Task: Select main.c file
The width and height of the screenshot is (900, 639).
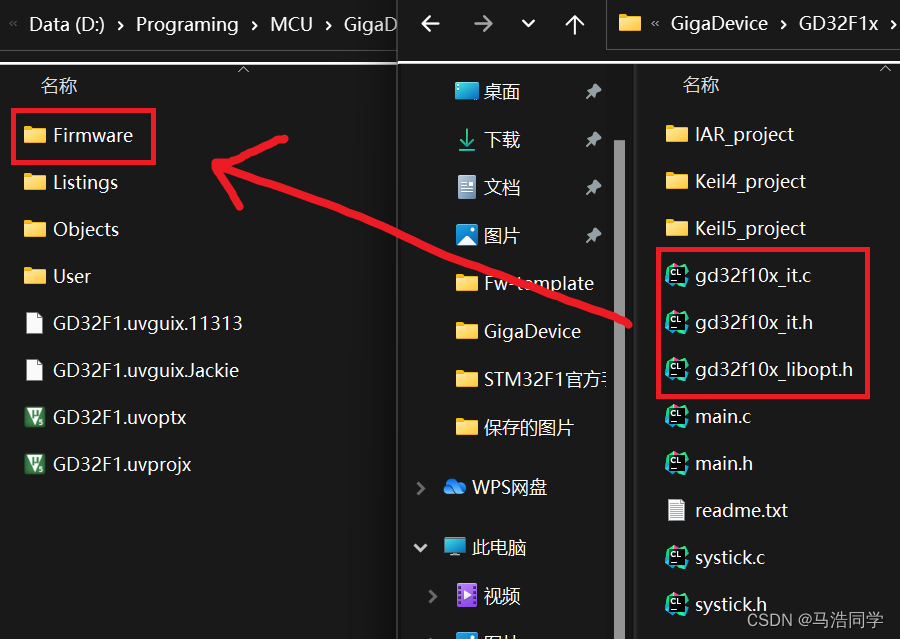Action: tap(708, 417)
